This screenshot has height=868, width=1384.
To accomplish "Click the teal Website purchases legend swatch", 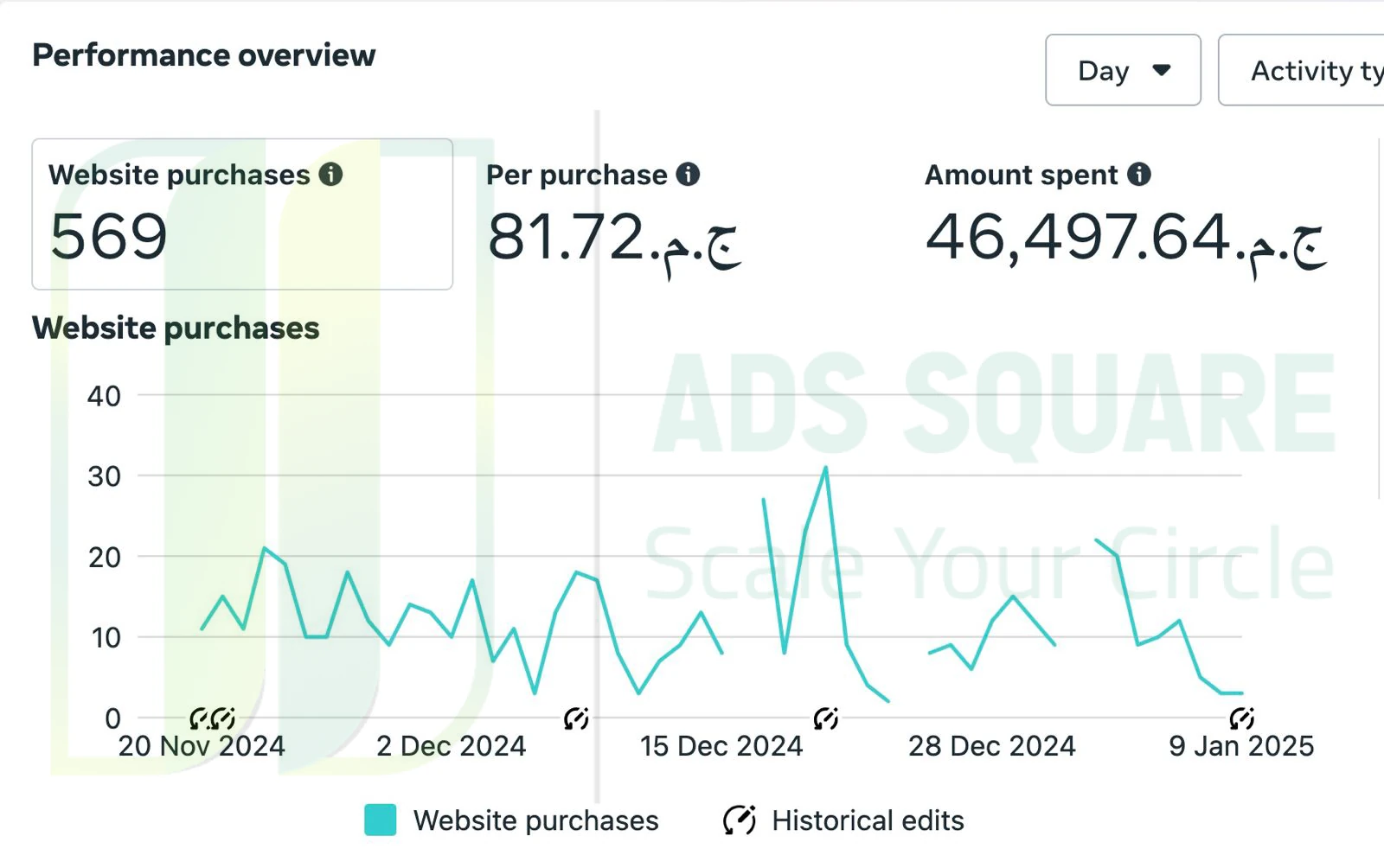I will pos(381,820).
